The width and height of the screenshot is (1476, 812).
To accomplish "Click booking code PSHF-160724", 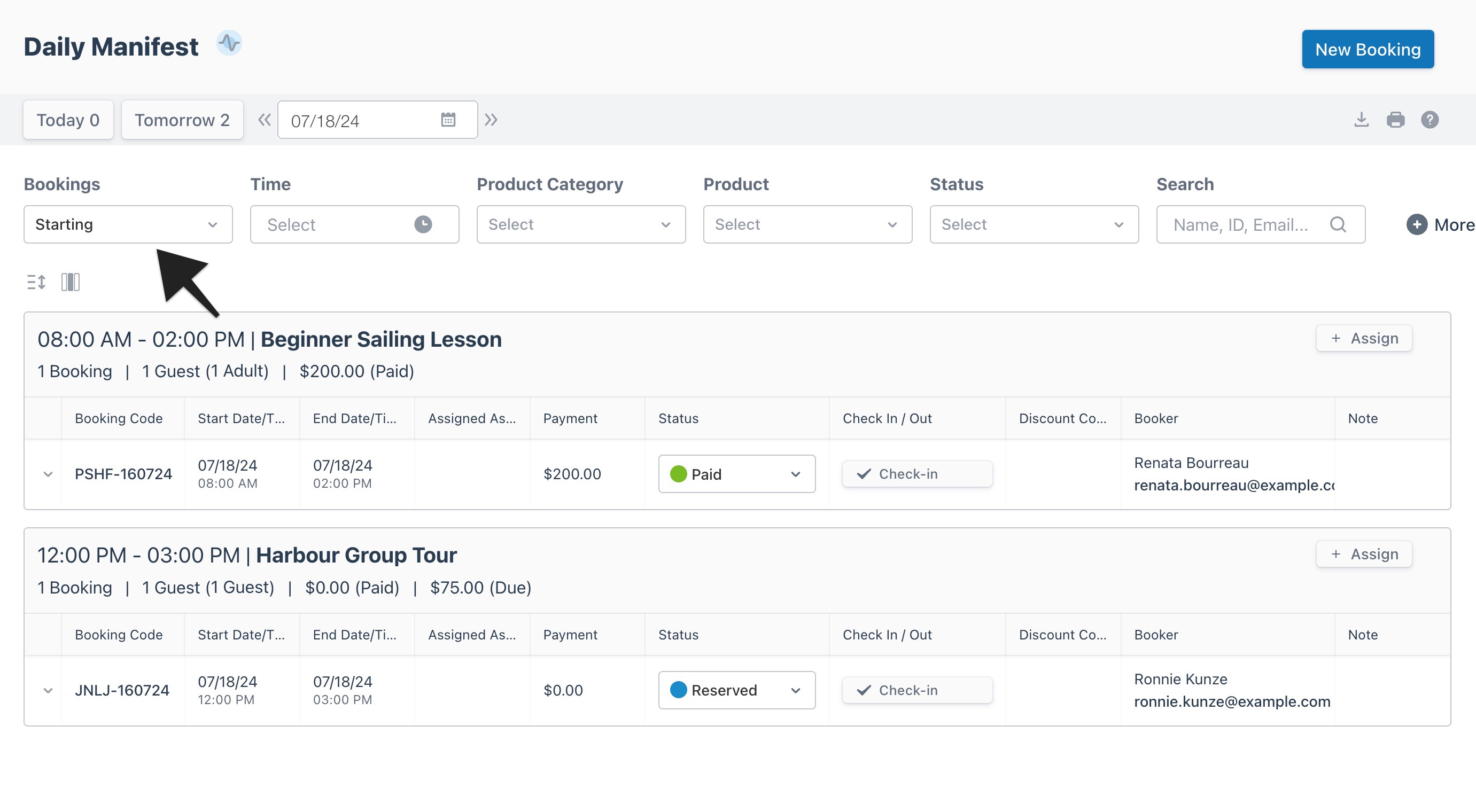I will pyautogui.click(x=123, y=474).
